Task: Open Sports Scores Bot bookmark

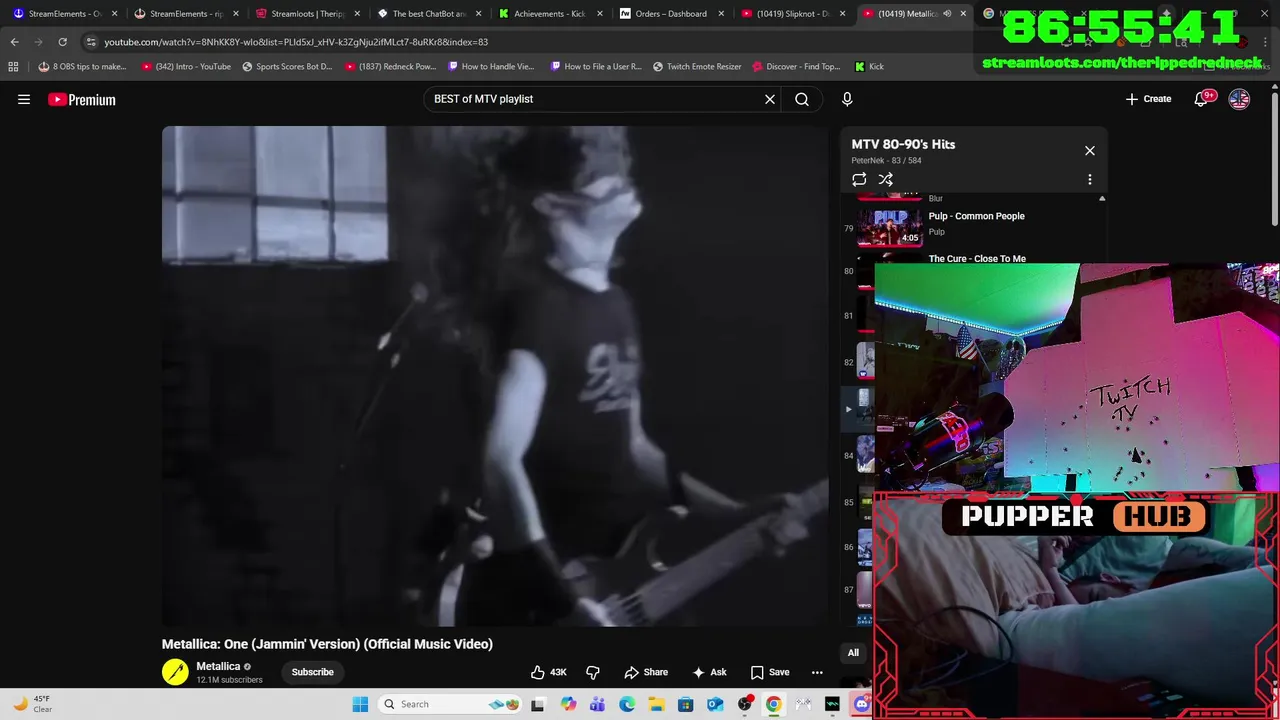Action: [x=287, y=66]
